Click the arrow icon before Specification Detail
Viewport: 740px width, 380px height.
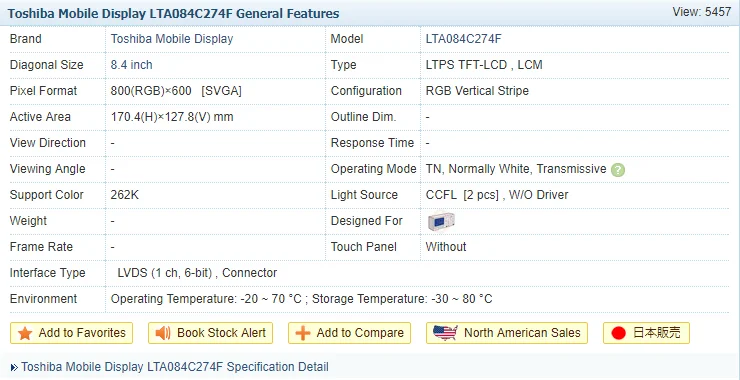tap(14, 367)
